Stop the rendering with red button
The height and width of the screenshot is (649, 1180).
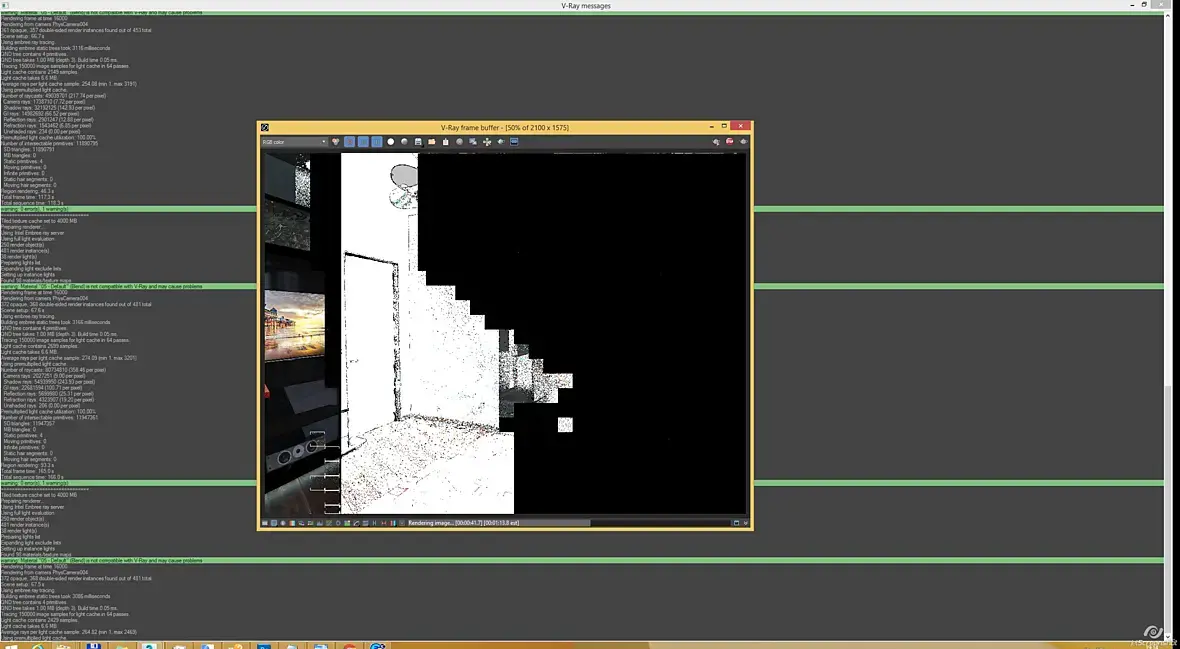(x=729, y=142)
